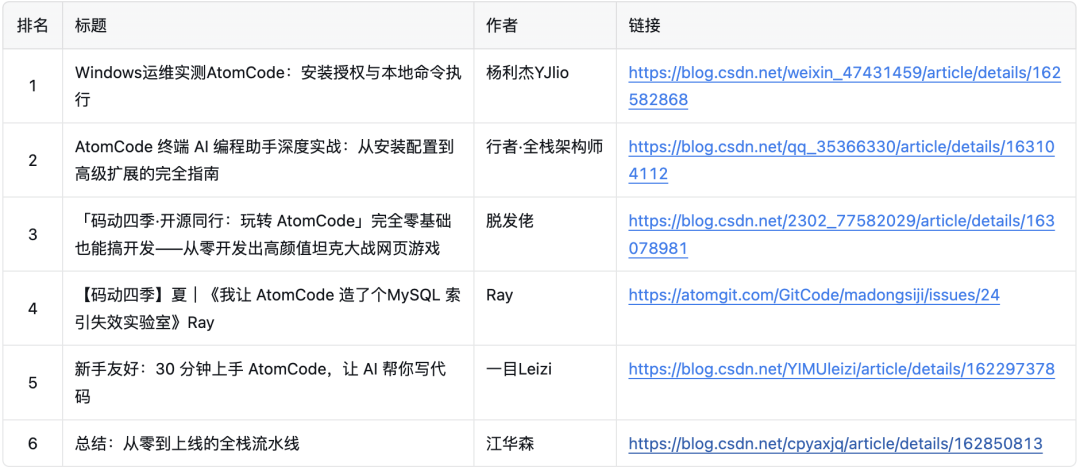Click rank number 1 cell
The image size is (1080, 471).
coord(32,86)
